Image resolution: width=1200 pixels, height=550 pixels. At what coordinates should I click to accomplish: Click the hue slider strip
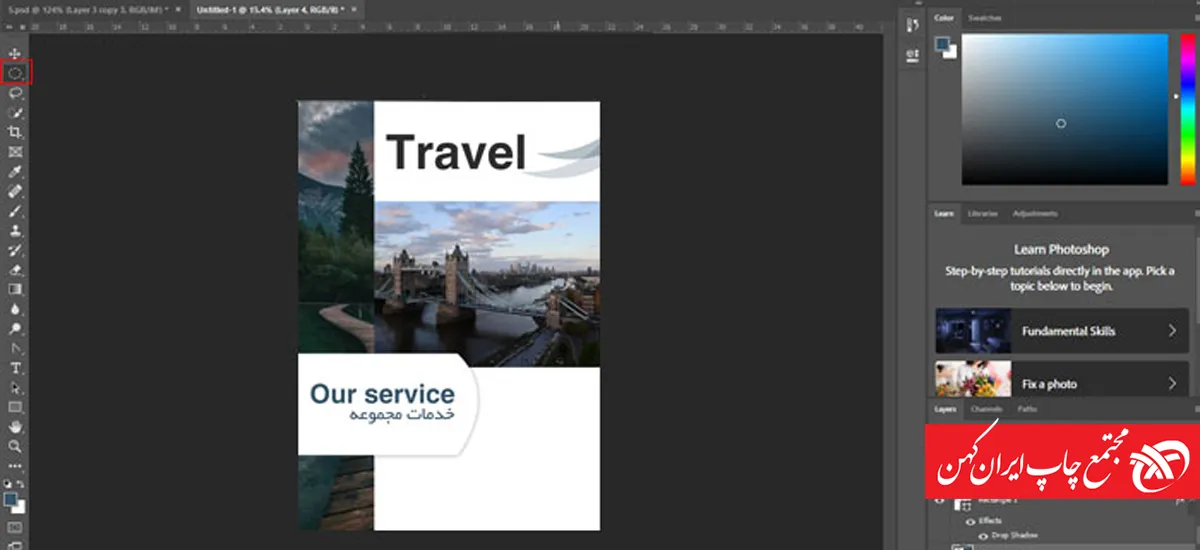click(x=1187, y=109)
